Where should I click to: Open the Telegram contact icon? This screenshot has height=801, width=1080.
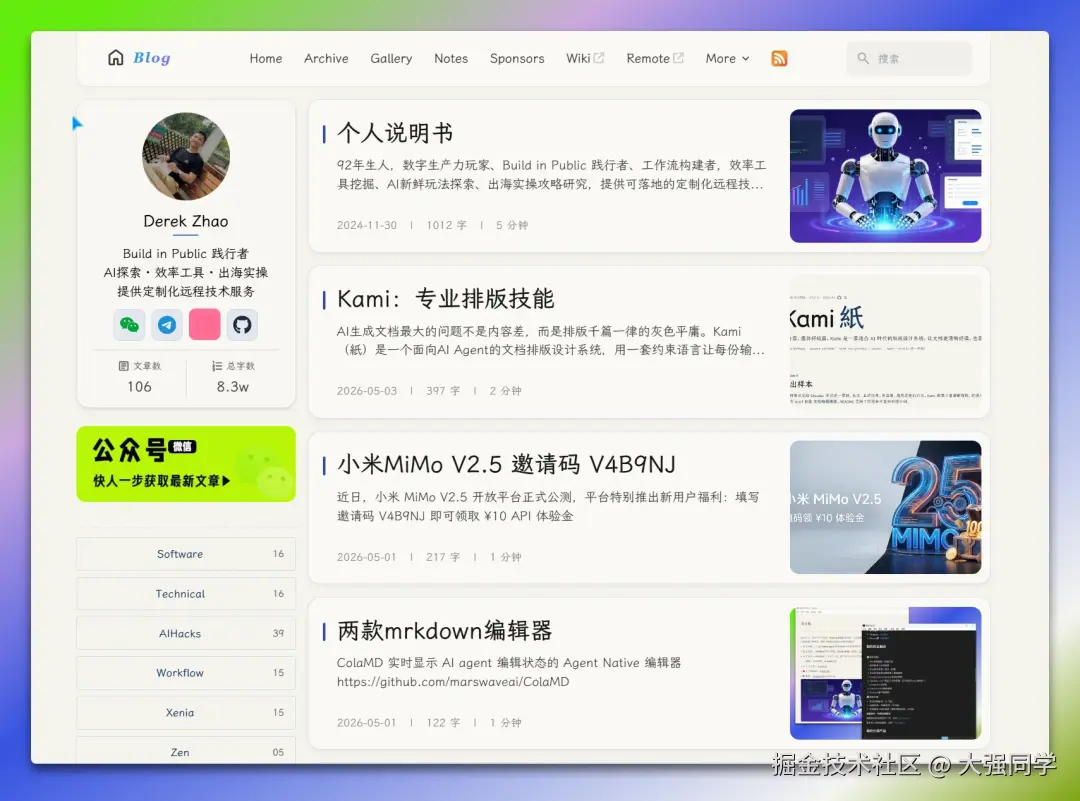167,324
